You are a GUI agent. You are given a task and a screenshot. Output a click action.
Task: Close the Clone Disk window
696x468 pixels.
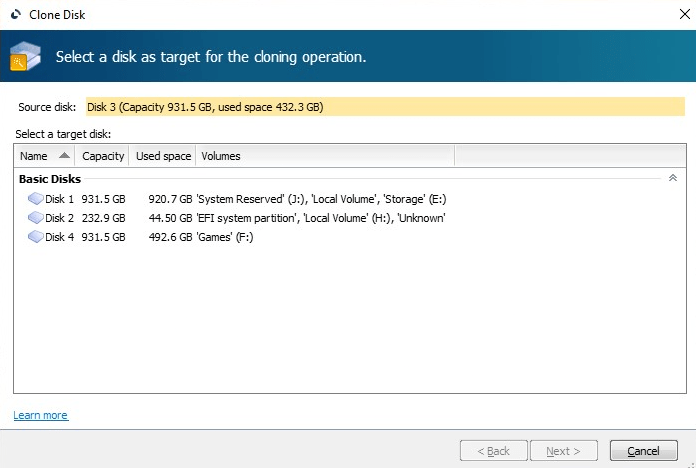(x=685, y=14)
